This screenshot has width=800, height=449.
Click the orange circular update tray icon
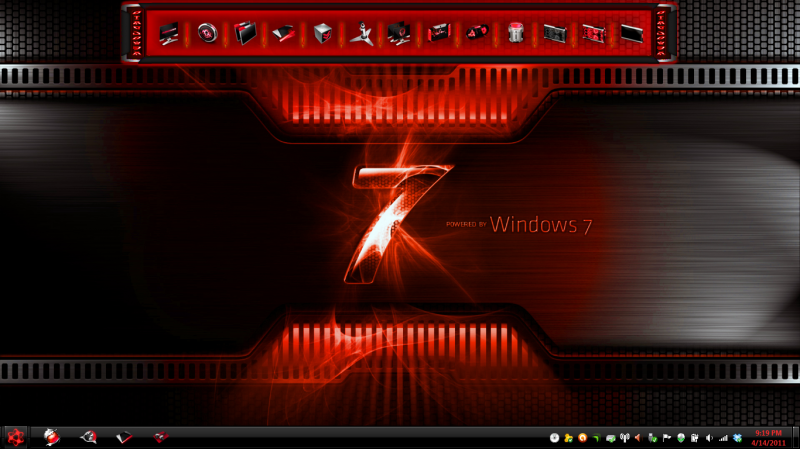coord(582,438)
